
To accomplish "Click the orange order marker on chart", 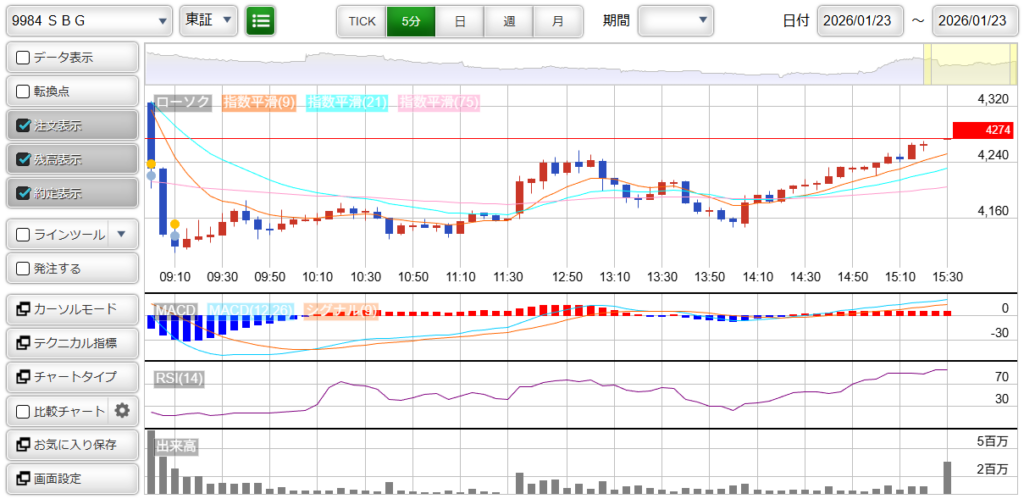I will click(x=175, y=224).
